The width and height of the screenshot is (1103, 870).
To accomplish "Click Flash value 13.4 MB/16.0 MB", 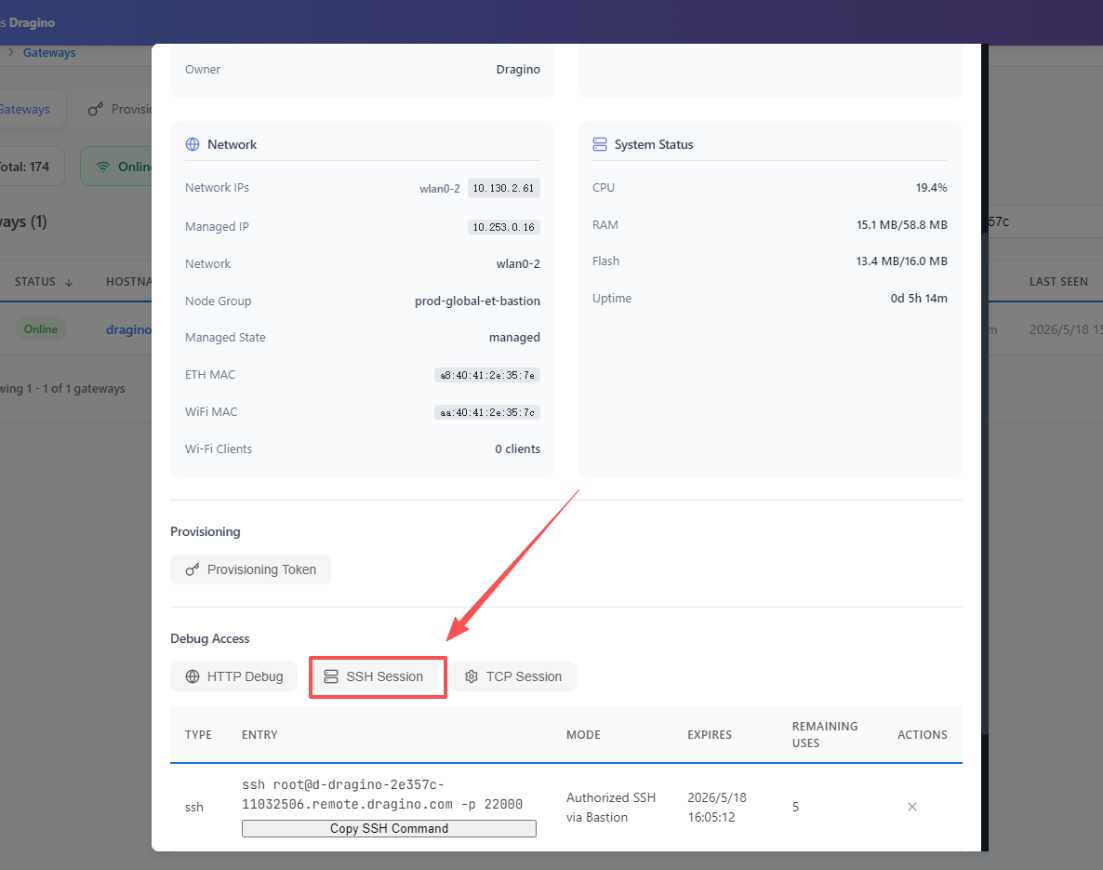I will tap(901, 262).
